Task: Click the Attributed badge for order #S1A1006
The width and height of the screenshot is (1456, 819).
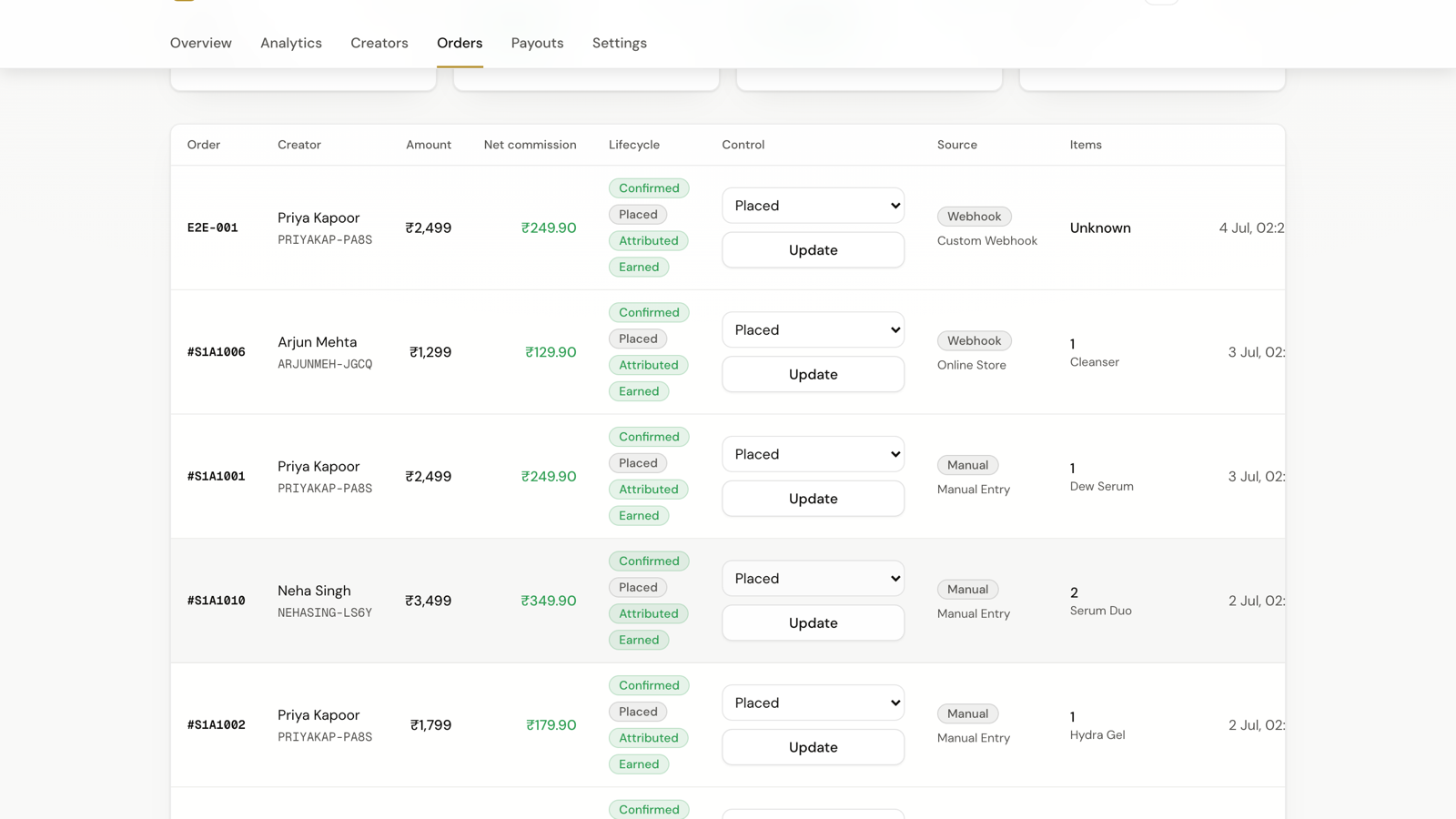Action: click(649, 365)
